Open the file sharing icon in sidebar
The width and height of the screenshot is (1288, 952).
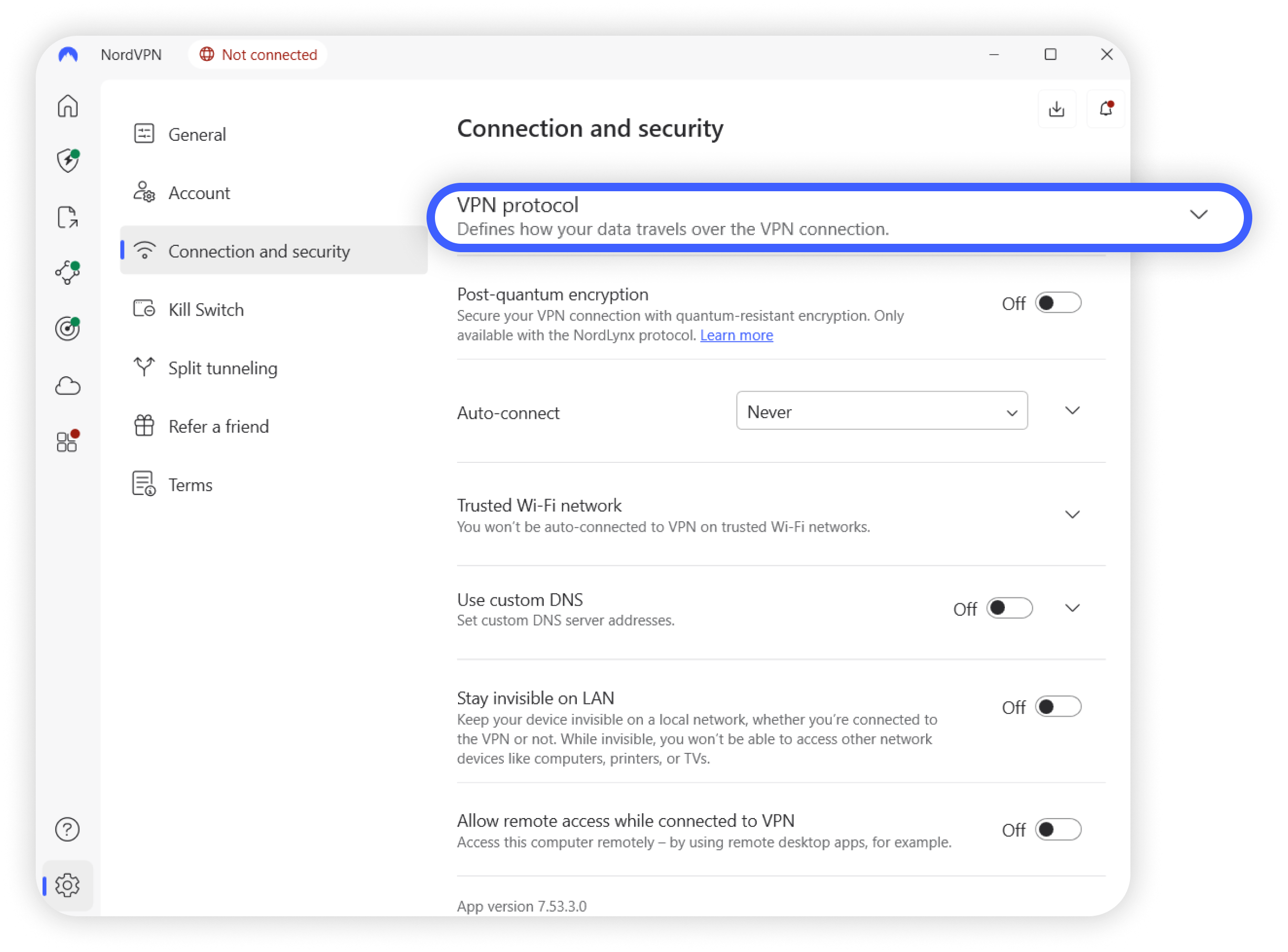[67, 218]
